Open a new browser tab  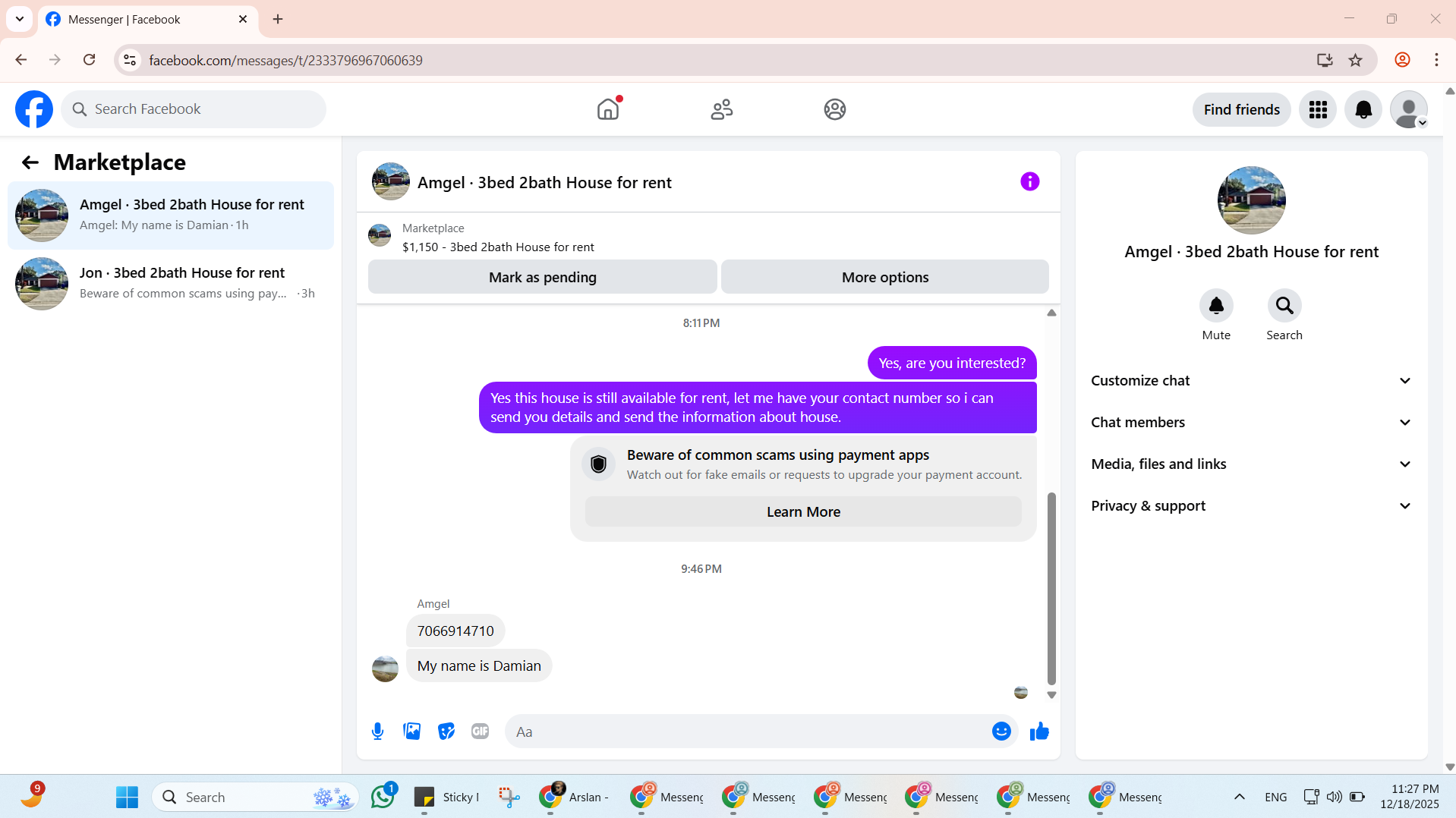coord(278,19)
